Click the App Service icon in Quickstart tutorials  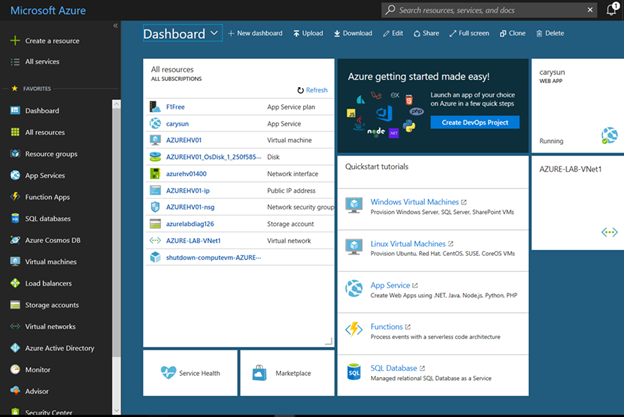354,288
